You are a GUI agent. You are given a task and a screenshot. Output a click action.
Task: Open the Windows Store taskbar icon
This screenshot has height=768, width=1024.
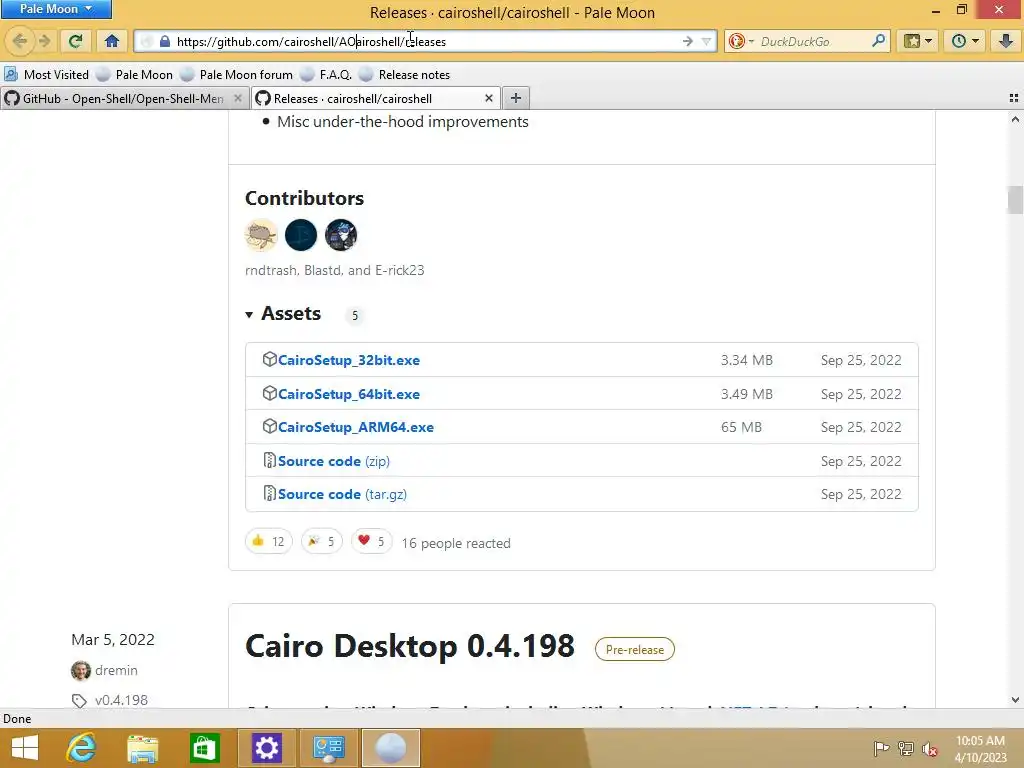[204, 748]
